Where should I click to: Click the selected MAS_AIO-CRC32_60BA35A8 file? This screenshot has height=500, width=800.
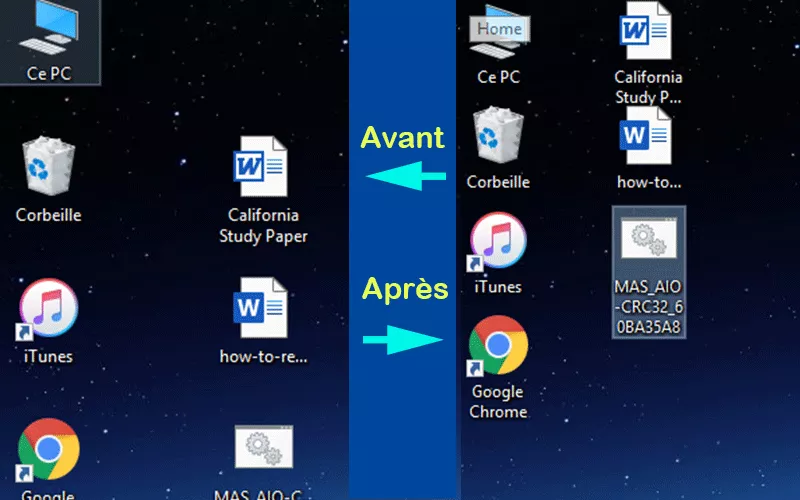[x=648, y=242]
